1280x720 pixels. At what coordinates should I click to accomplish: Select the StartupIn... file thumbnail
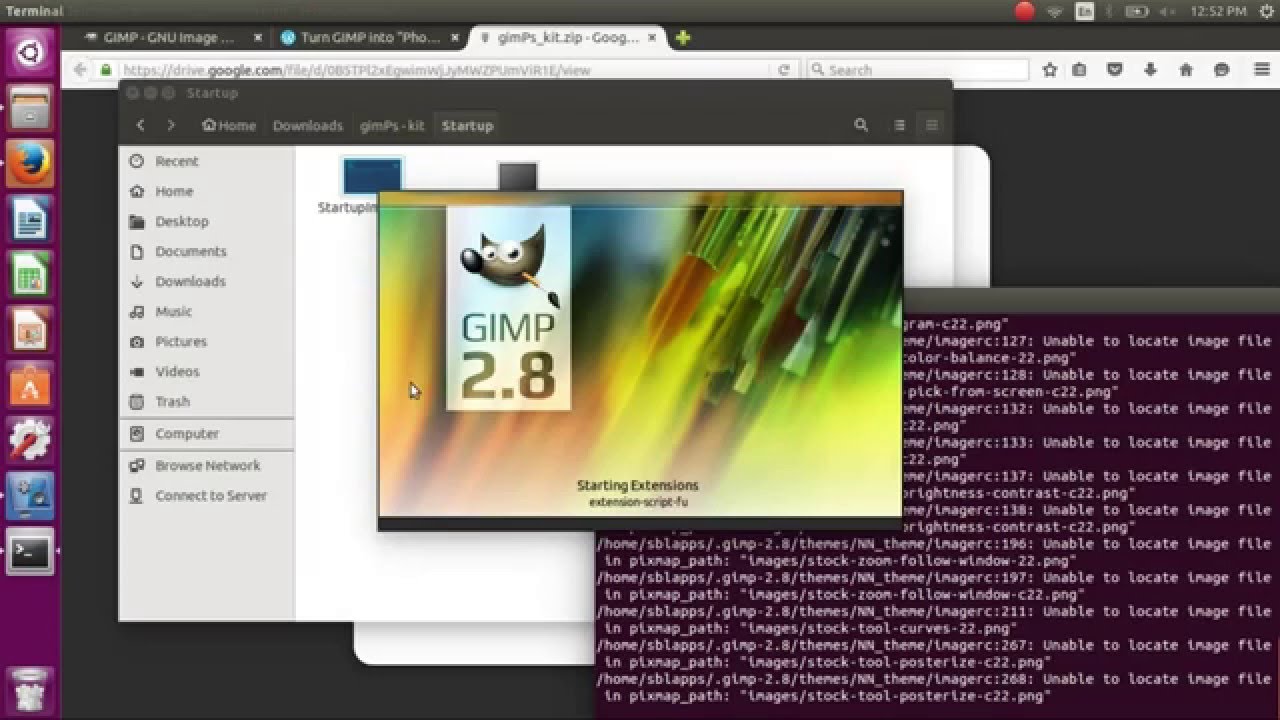372,176
